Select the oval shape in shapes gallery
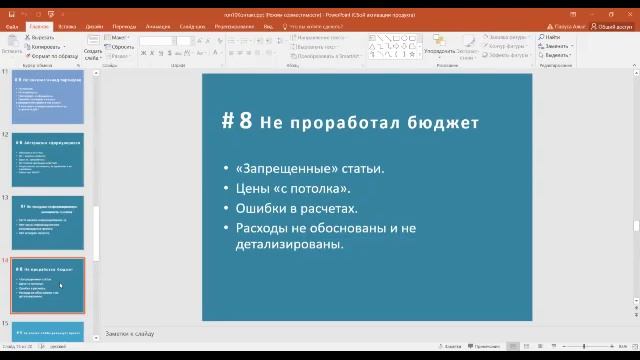This screenshot has width=640, height=360. tap(404, 38)
